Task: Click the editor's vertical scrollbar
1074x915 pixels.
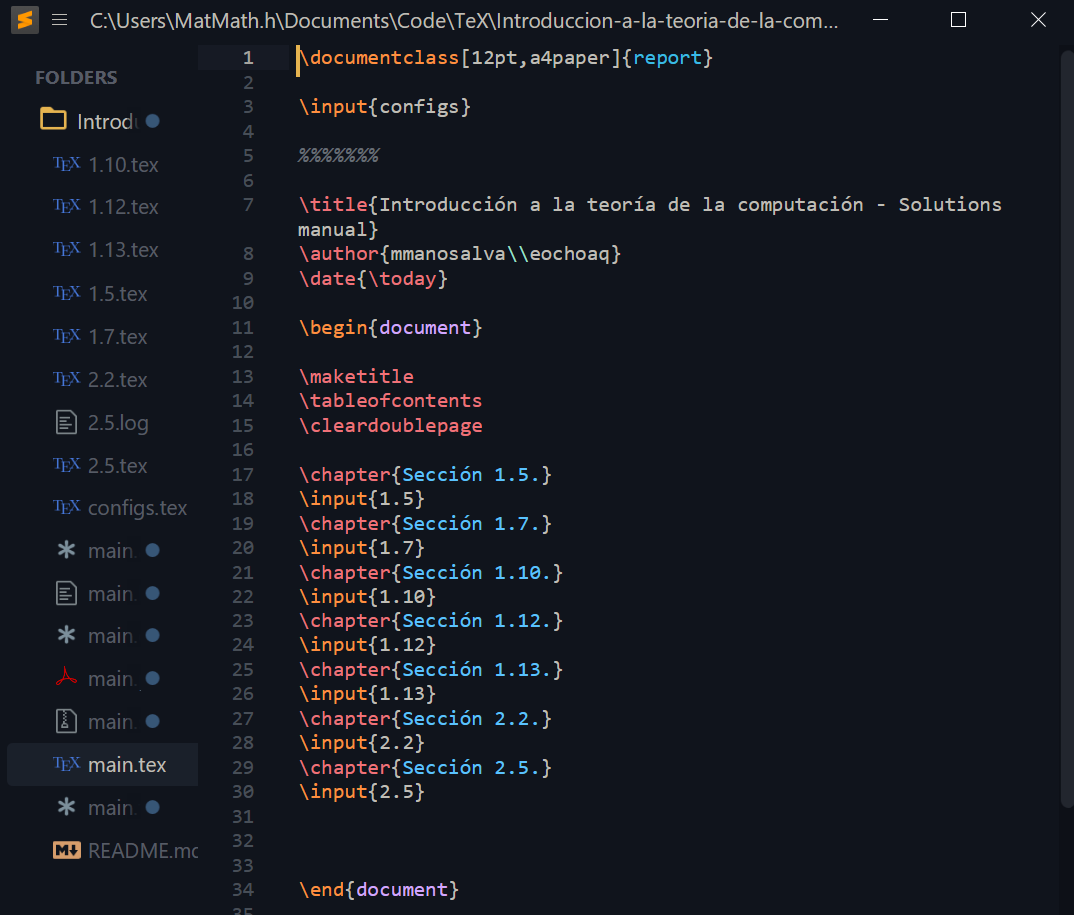Action: click(1066, 428)
